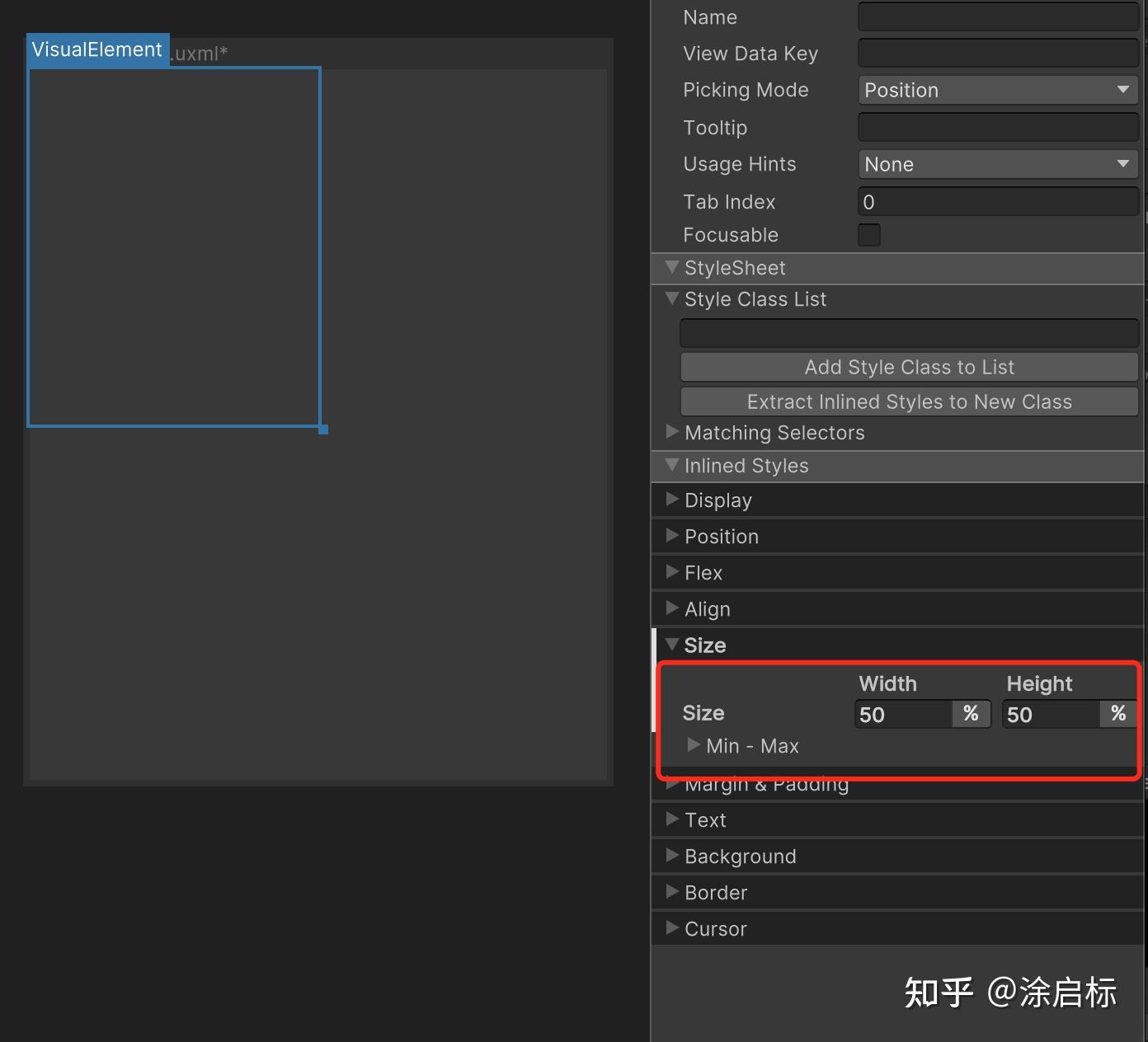Viewport: 1148px width, 1042px height.
Task: Change the Width unit percent selector
Action: [x=972, y=714]
